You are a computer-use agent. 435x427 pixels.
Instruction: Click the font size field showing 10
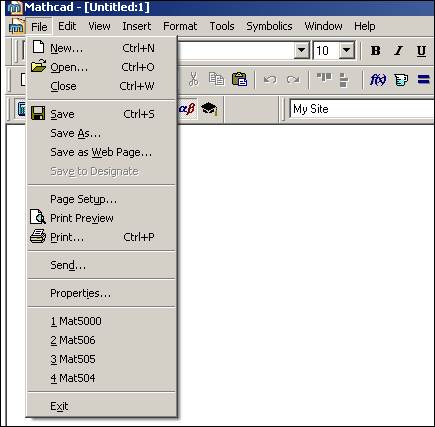pyautogui.click(x=326, y=51)
